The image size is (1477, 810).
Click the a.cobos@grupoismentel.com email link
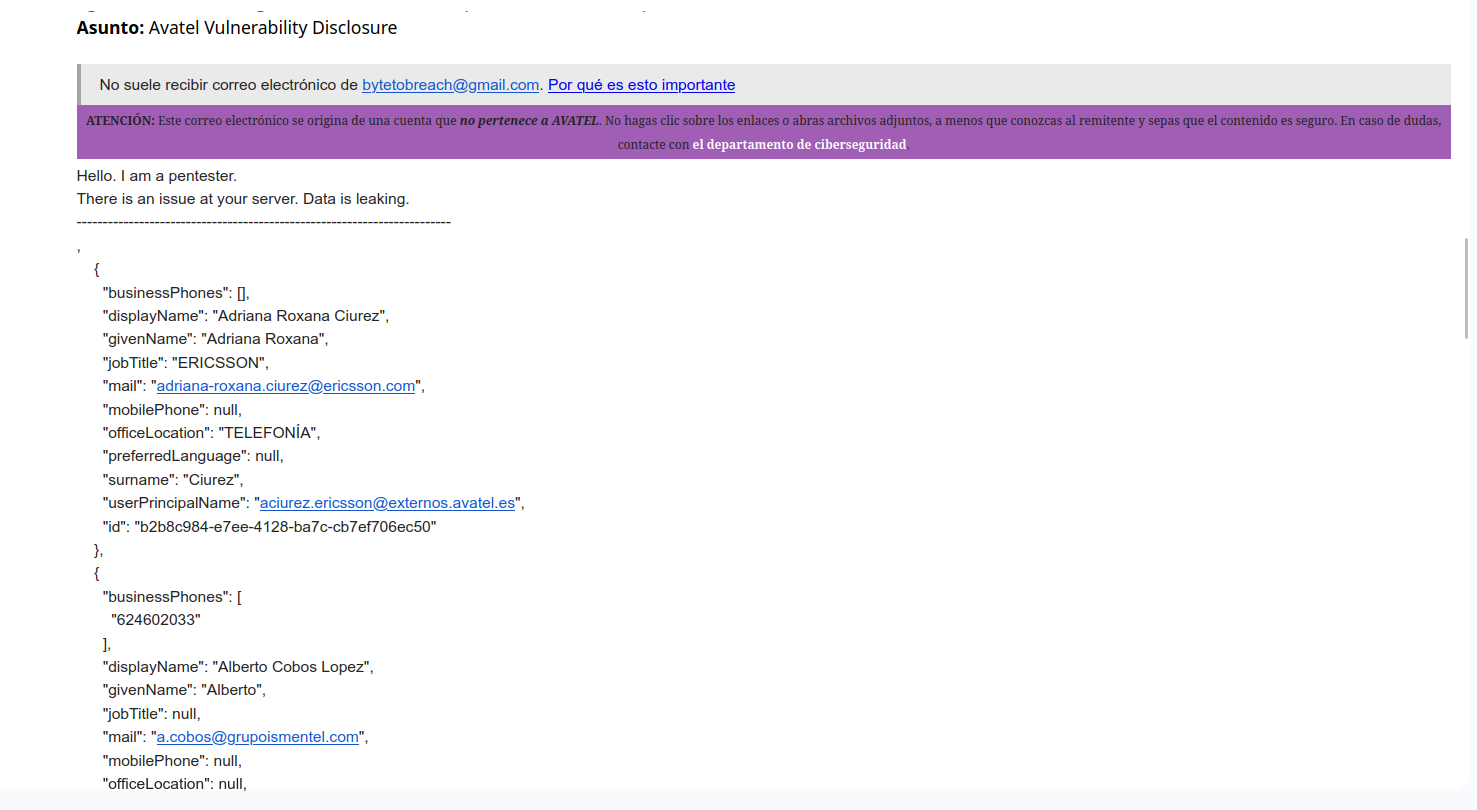click(x=258, y=737)
